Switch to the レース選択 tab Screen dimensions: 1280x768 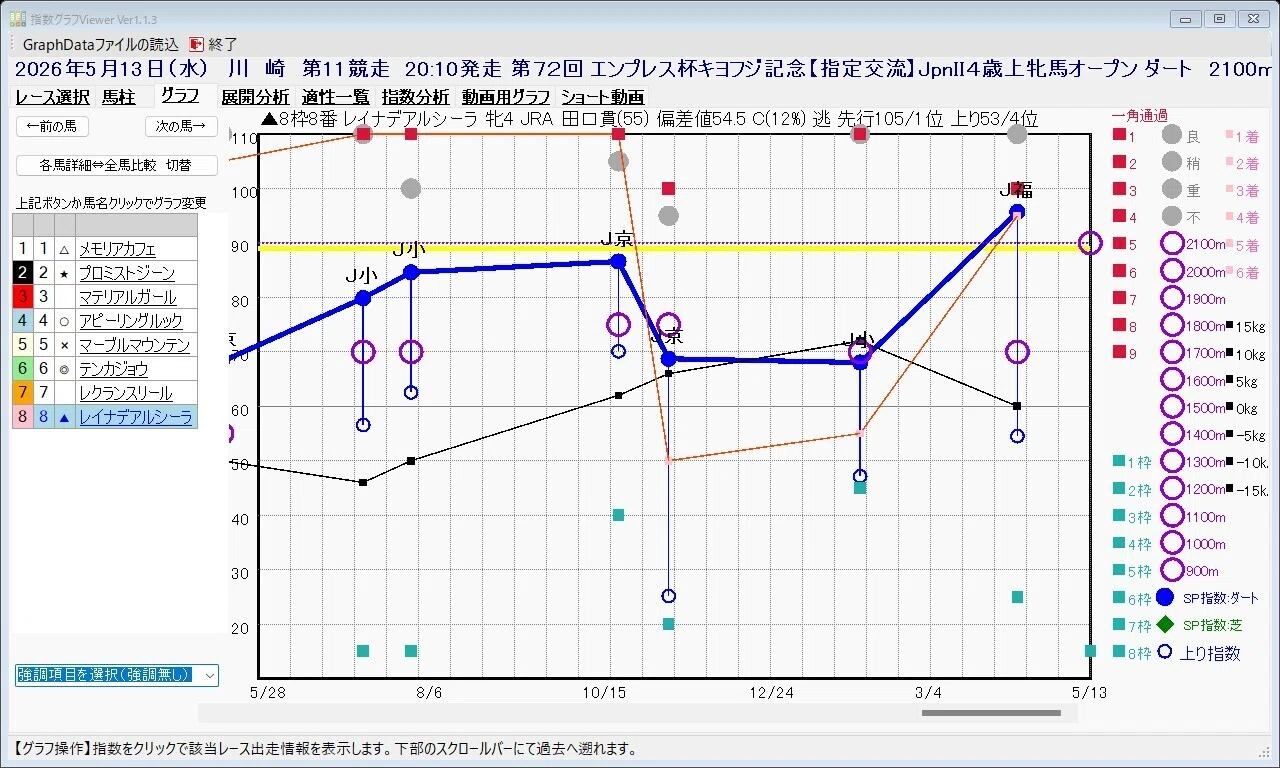[52, 97]
